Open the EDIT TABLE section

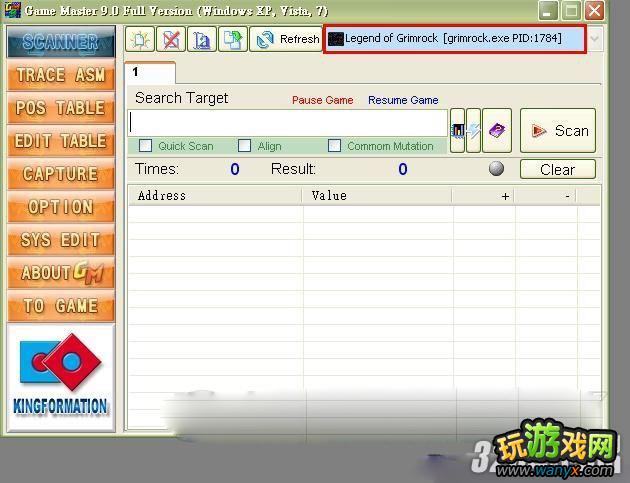61,141
